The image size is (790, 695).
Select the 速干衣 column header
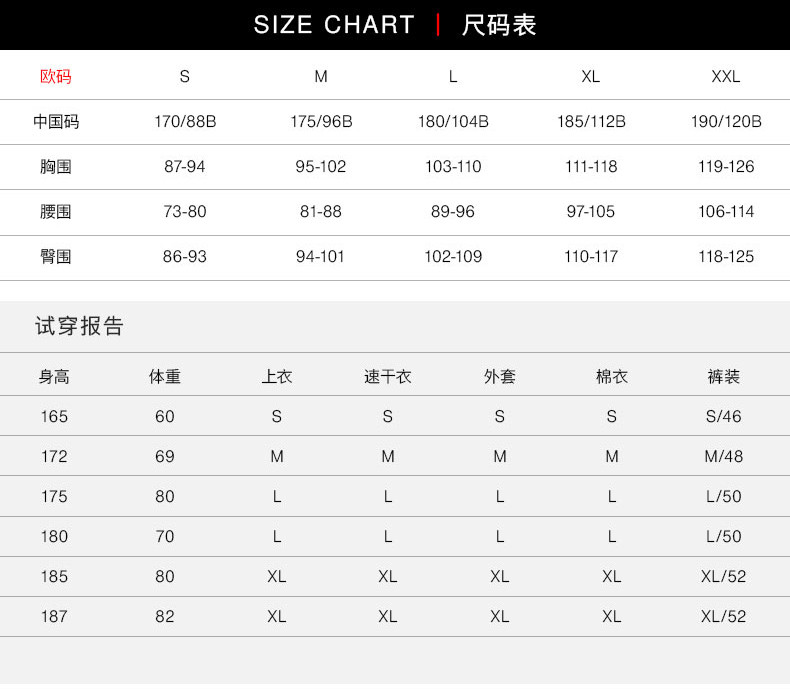coord(388,377)
